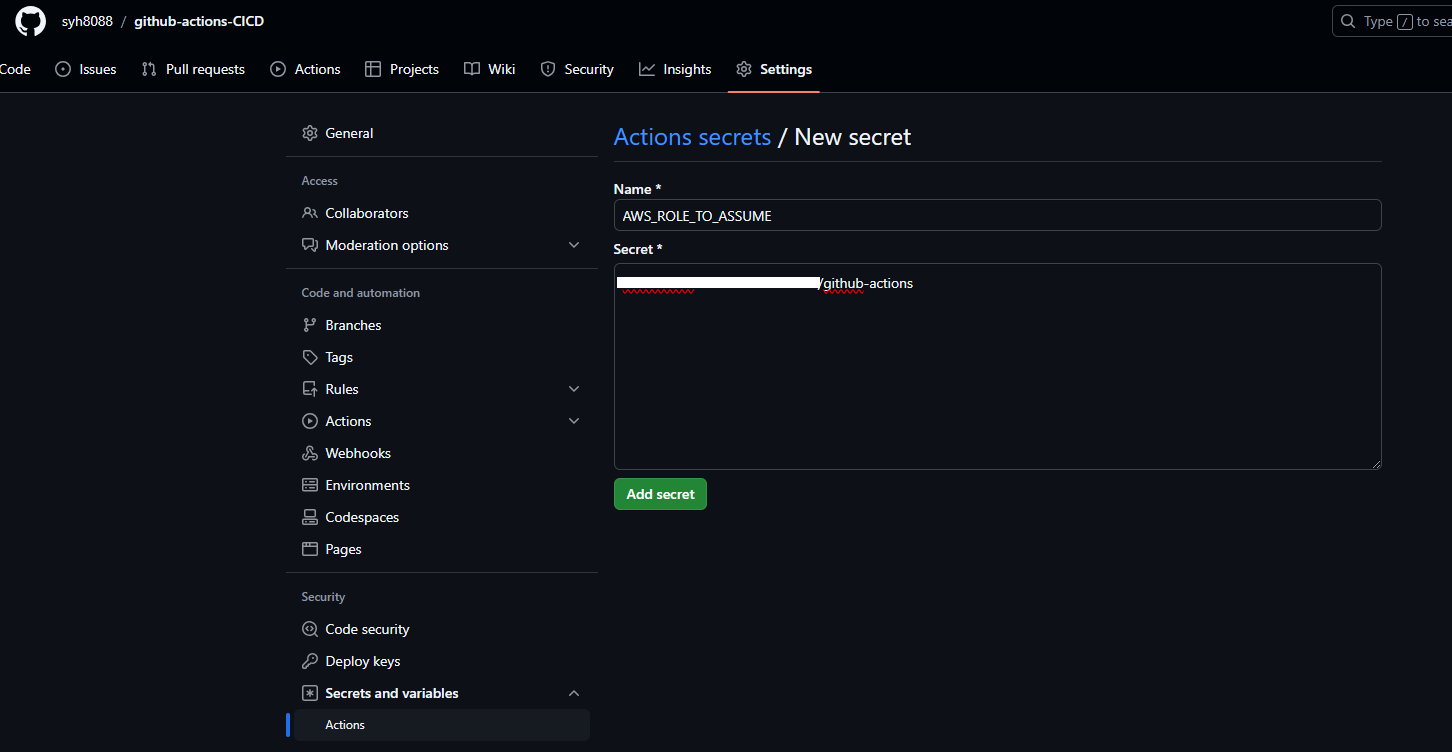Select the Settings tab
Screen dimensions: 1452x752
[x=774, y=69]
